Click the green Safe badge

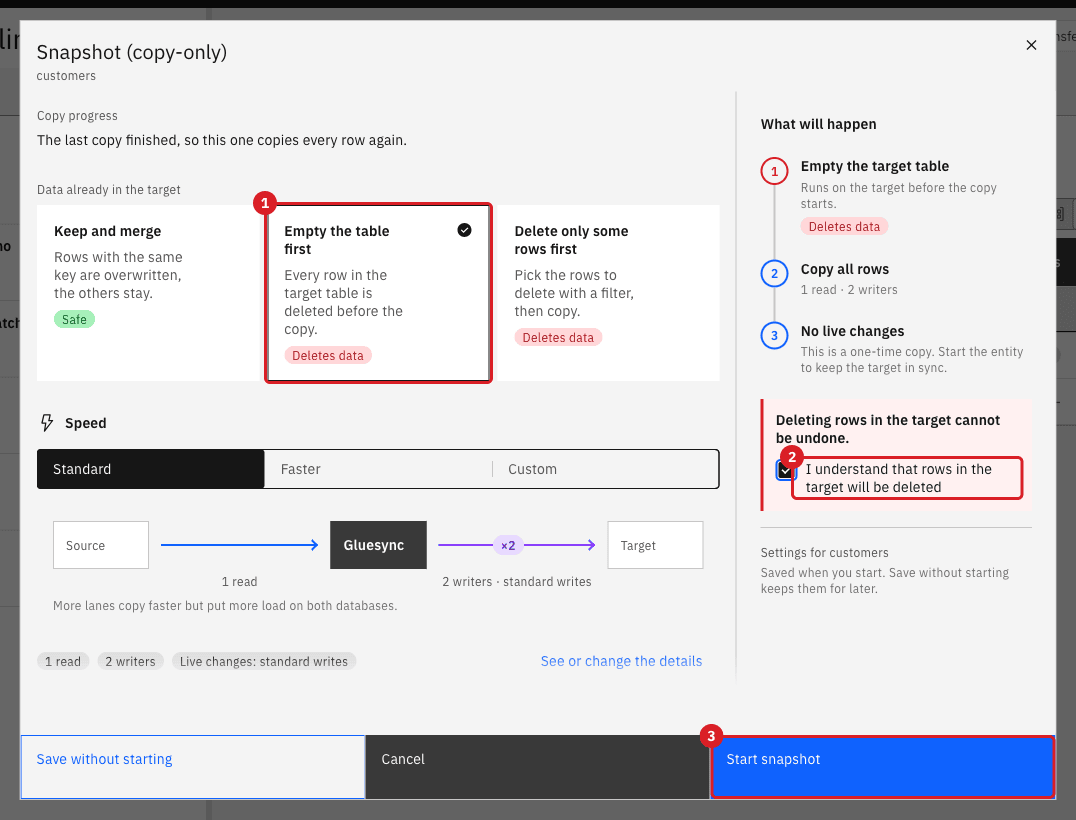[x=74, y=319]
